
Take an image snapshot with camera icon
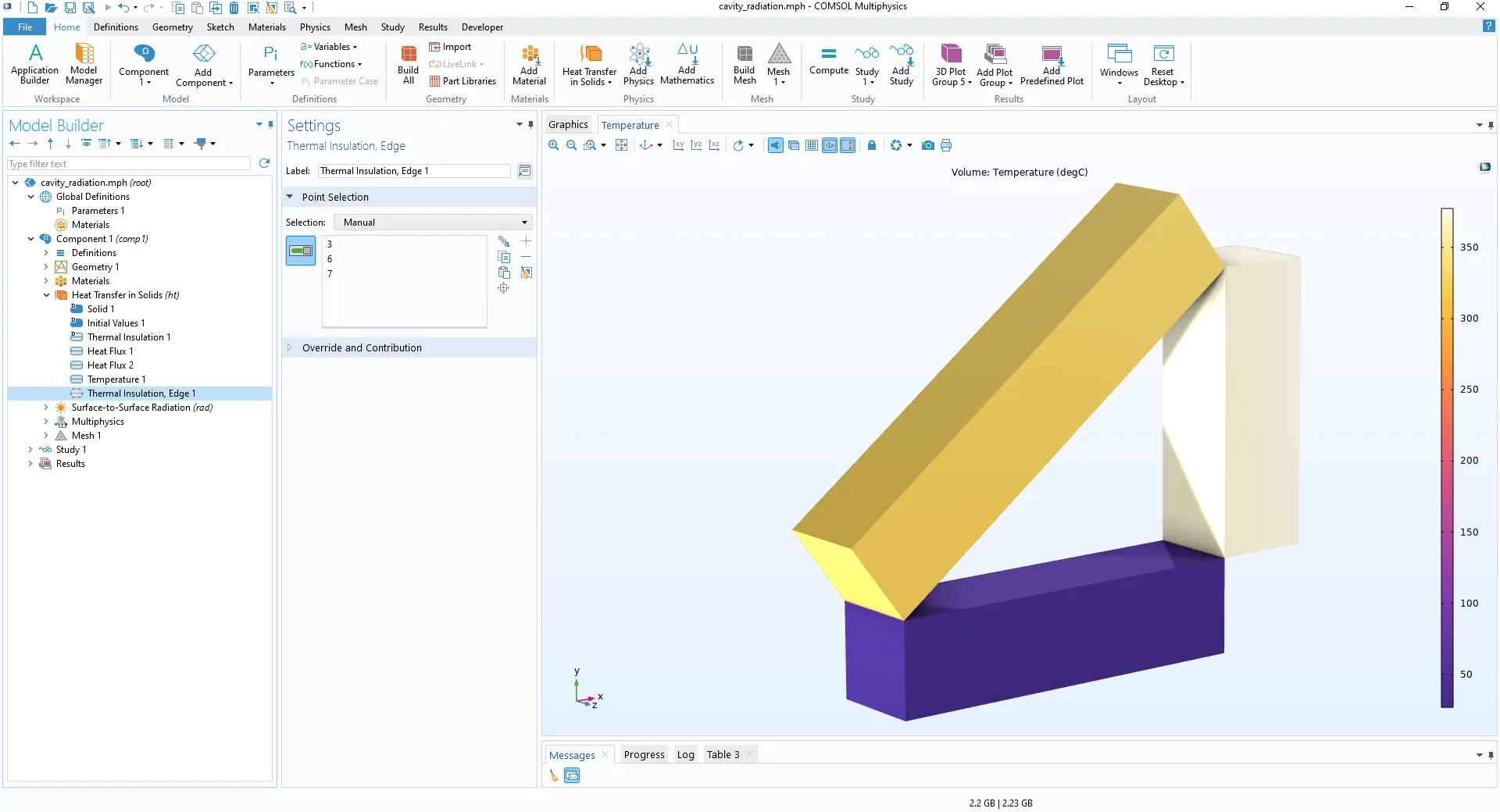[x=927, y=145]
